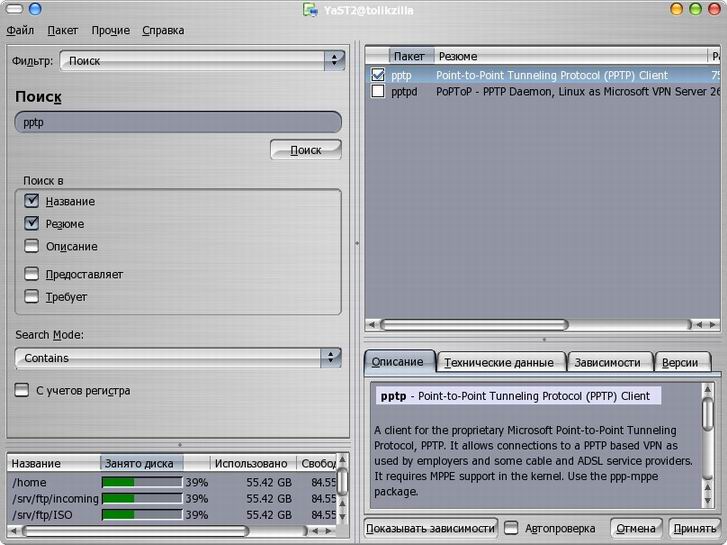Image resolution: width=727 pixels, height=545 pixels.
Task: Switch to the Технические данные tab
Action: point(499,362)
